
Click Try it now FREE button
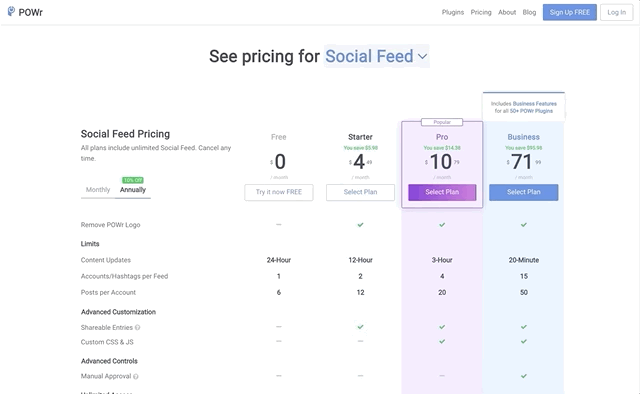tap(279, 192)
